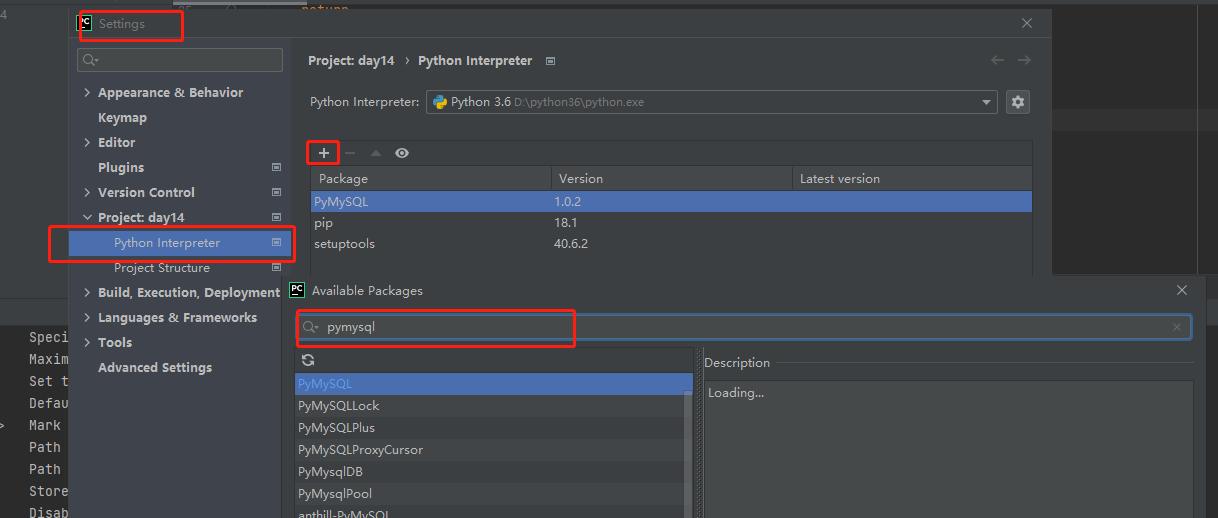1218x518 pixels.
Task: Click version 40.6.2 cell of setuptools
Action: [x=672, y=243]
